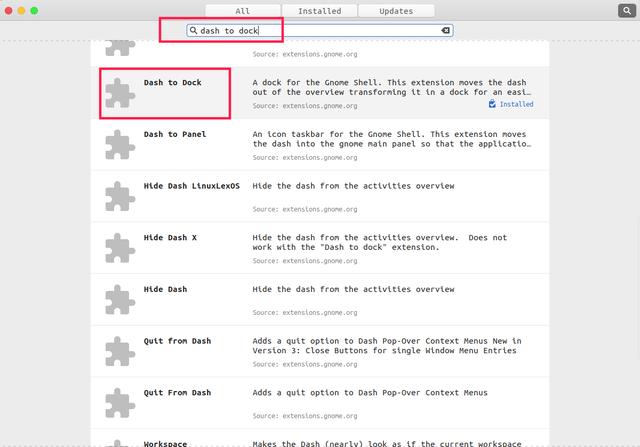
Task: Click the Dash to Panel description text
Action: tap(392, 139)
